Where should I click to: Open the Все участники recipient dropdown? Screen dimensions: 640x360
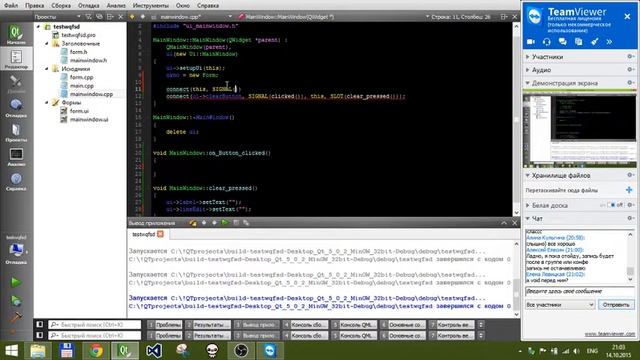pos(560,304)
